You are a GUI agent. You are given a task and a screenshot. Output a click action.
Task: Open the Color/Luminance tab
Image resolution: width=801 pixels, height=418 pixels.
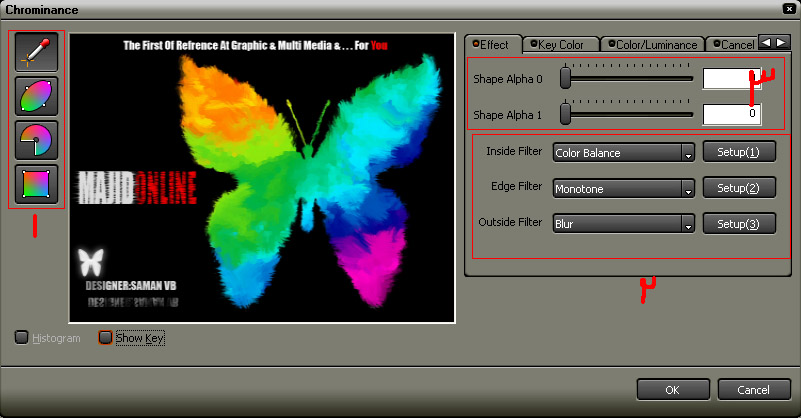(x=652, y=45)
